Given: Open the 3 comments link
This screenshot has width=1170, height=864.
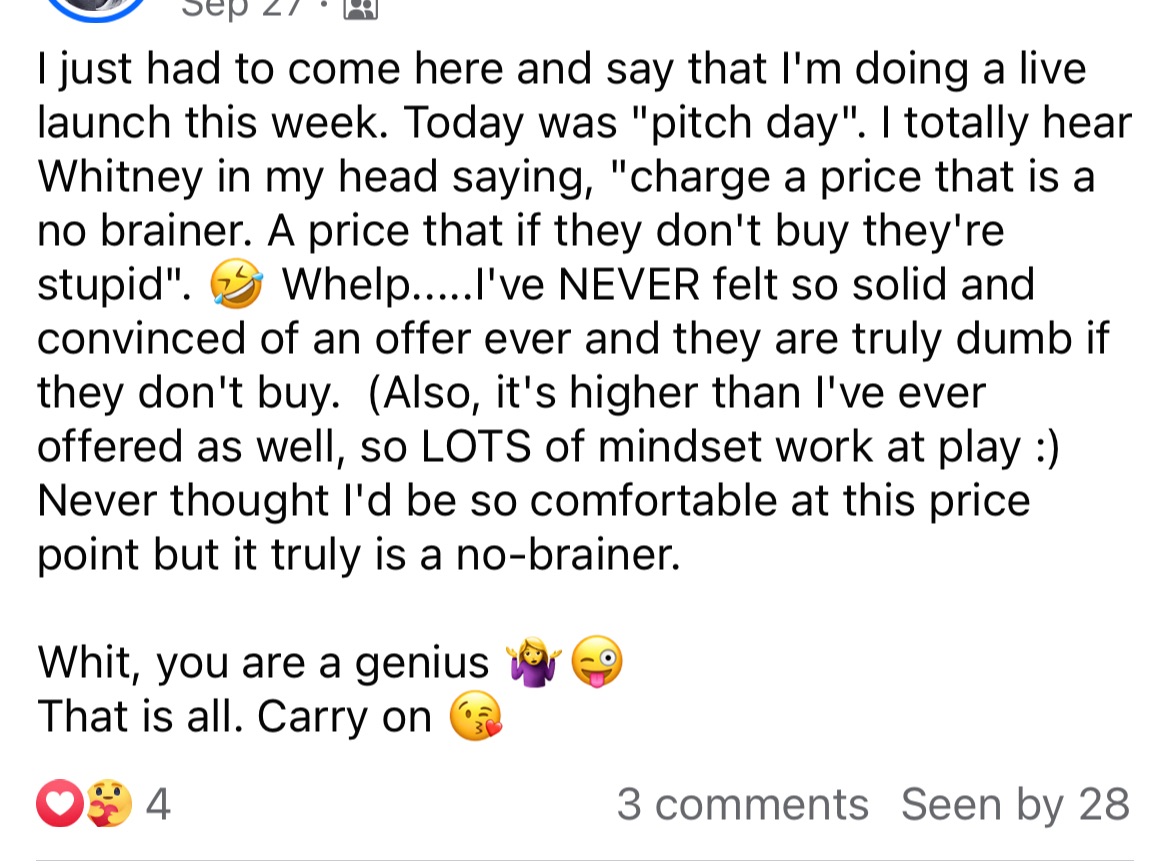Looking at the screenshot, I should click(742, 804).
